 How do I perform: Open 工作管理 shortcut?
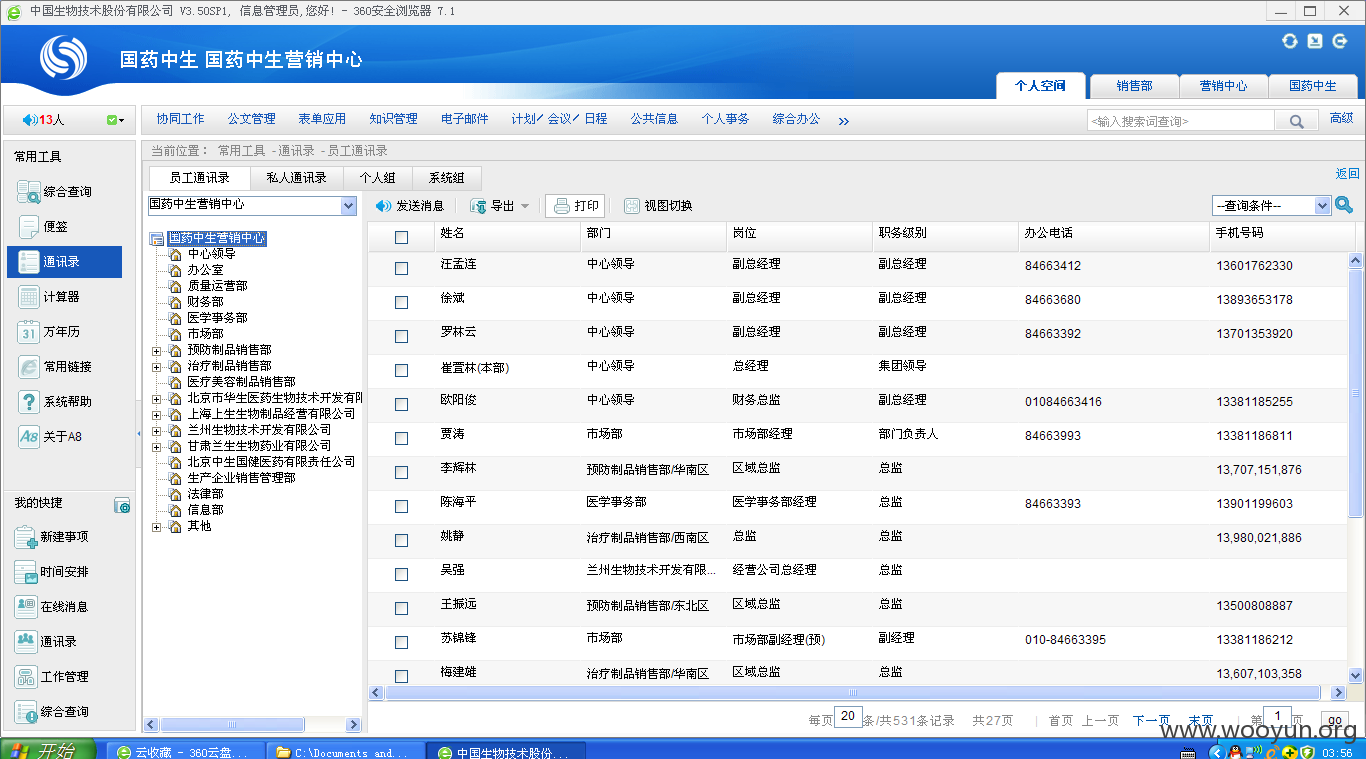(x=52, y=677)
